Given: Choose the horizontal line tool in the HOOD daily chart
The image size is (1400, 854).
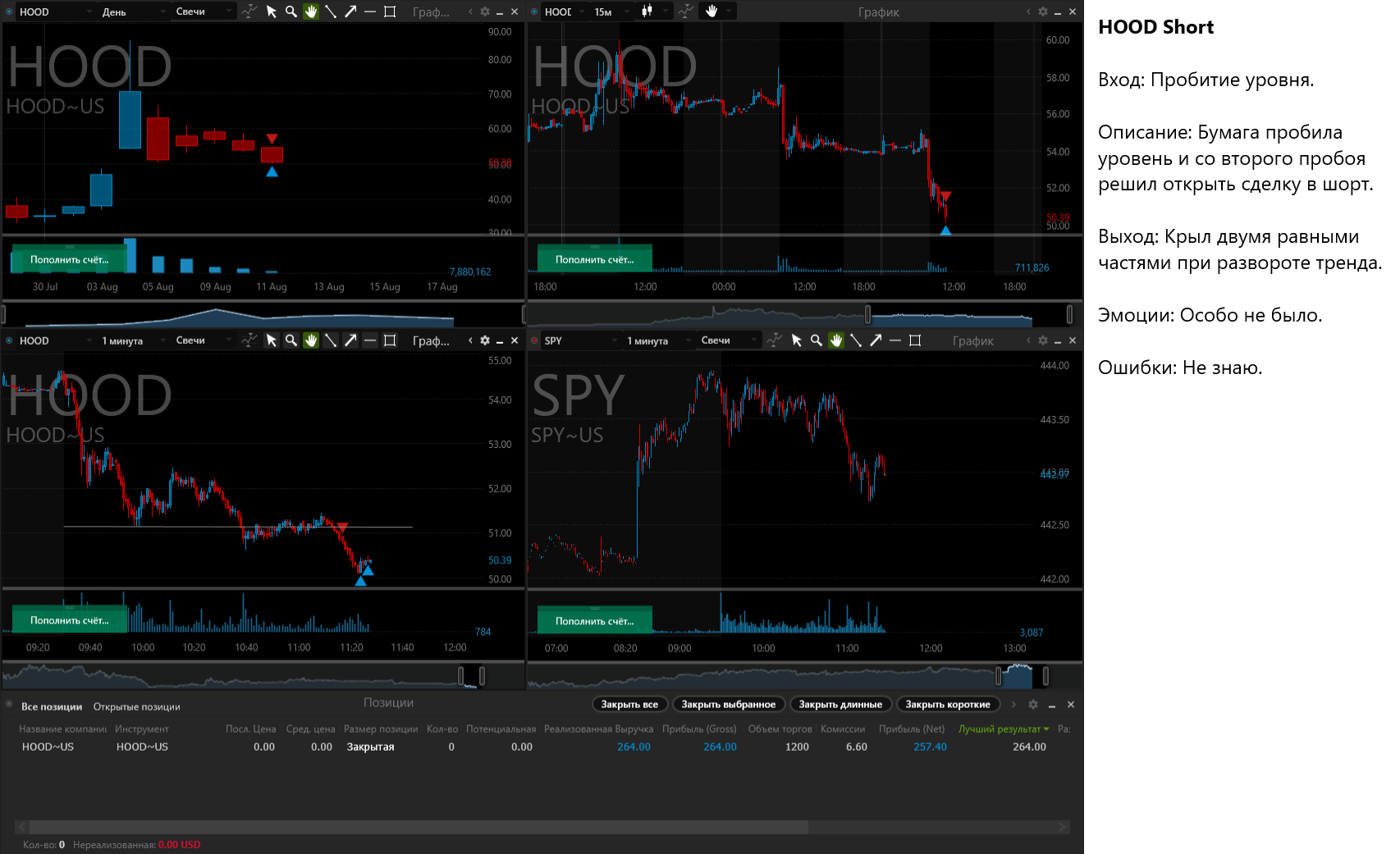Looking at the screenshot, I should [x=370, y=11].
